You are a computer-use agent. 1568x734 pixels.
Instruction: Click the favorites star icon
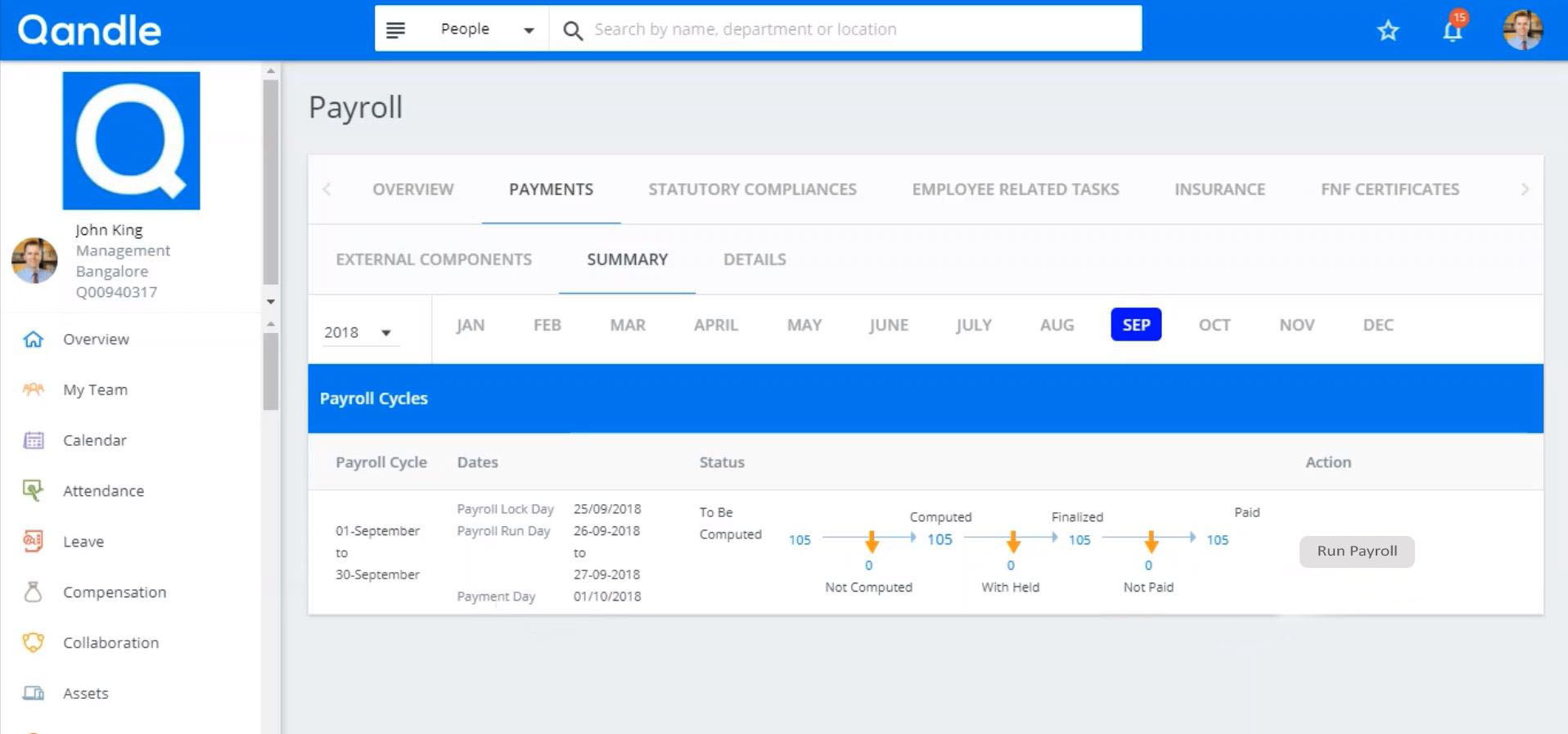pos(1388,31)
